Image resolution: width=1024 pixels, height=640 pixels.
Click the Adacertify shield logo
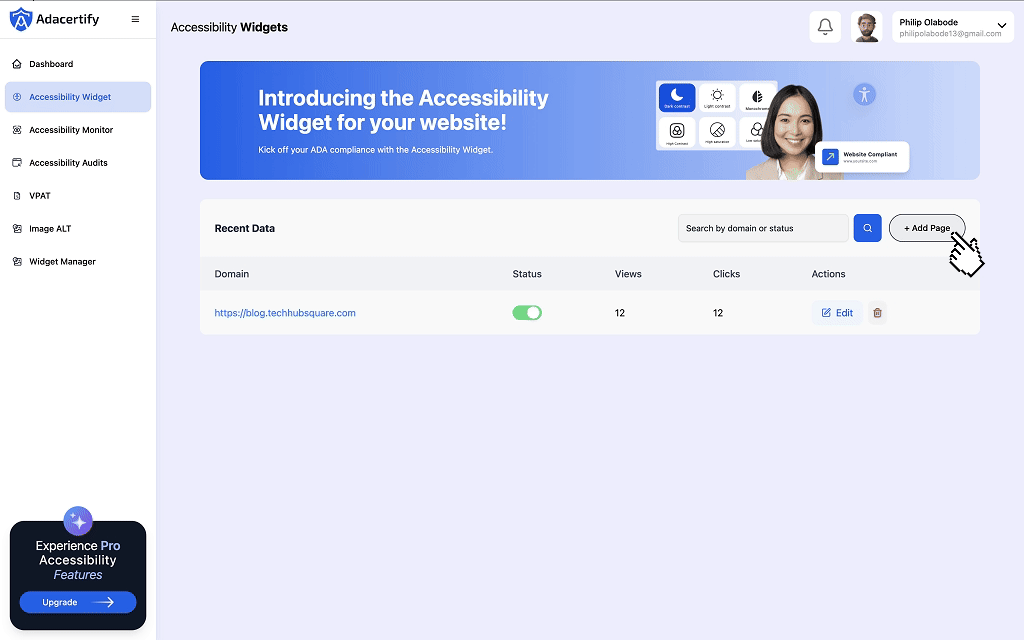[21, 19]
